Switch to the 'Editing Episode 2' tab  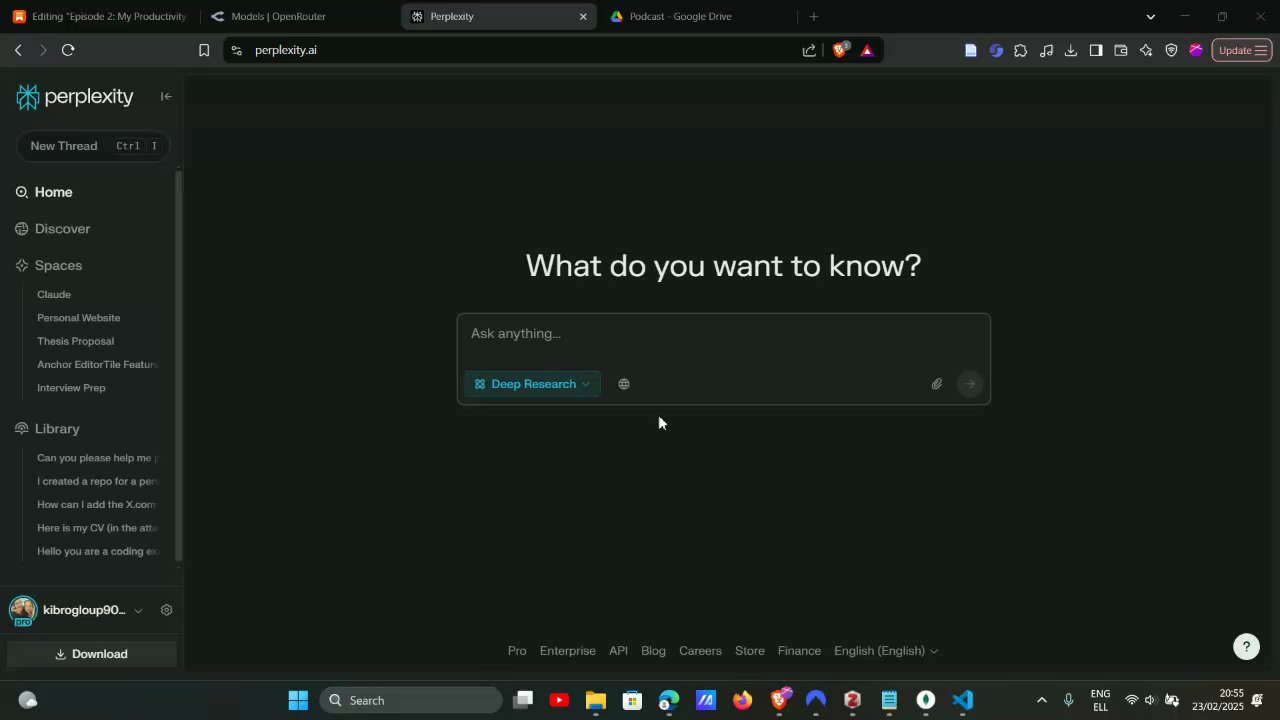click(x=99, y=16)
